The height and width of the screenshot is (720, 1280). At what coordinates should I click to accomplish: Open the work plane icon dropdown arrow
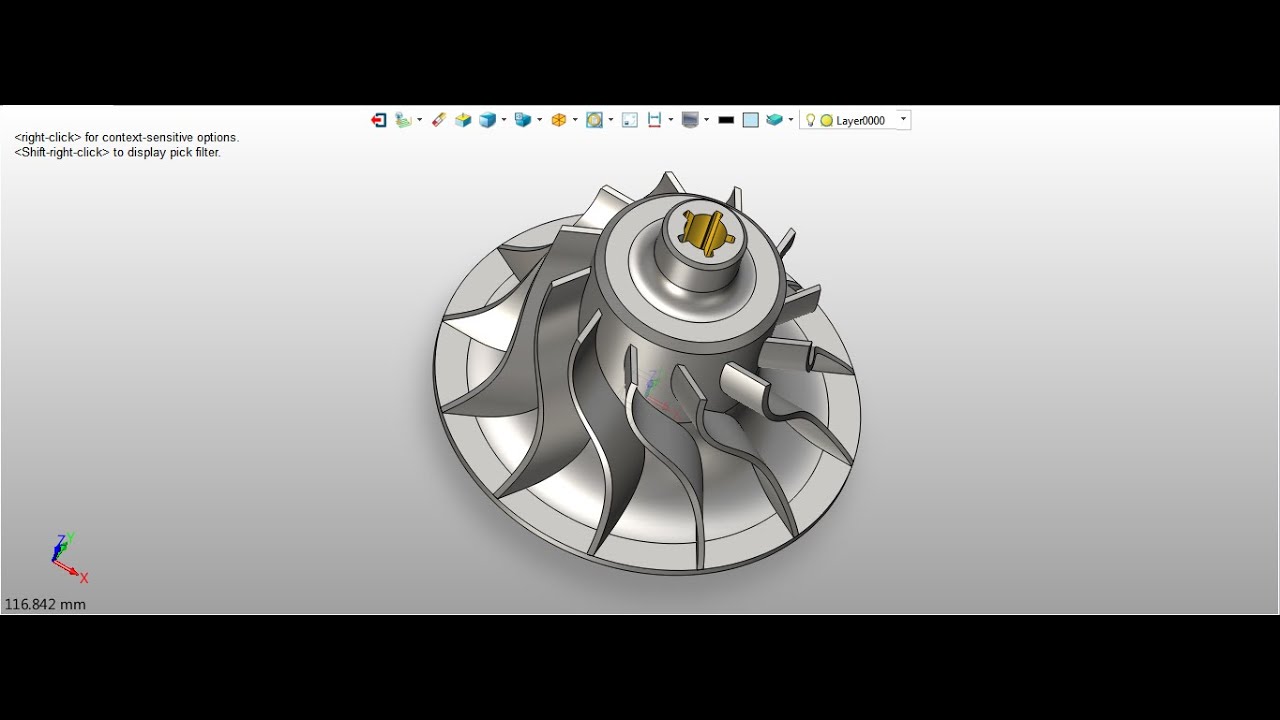419,120
